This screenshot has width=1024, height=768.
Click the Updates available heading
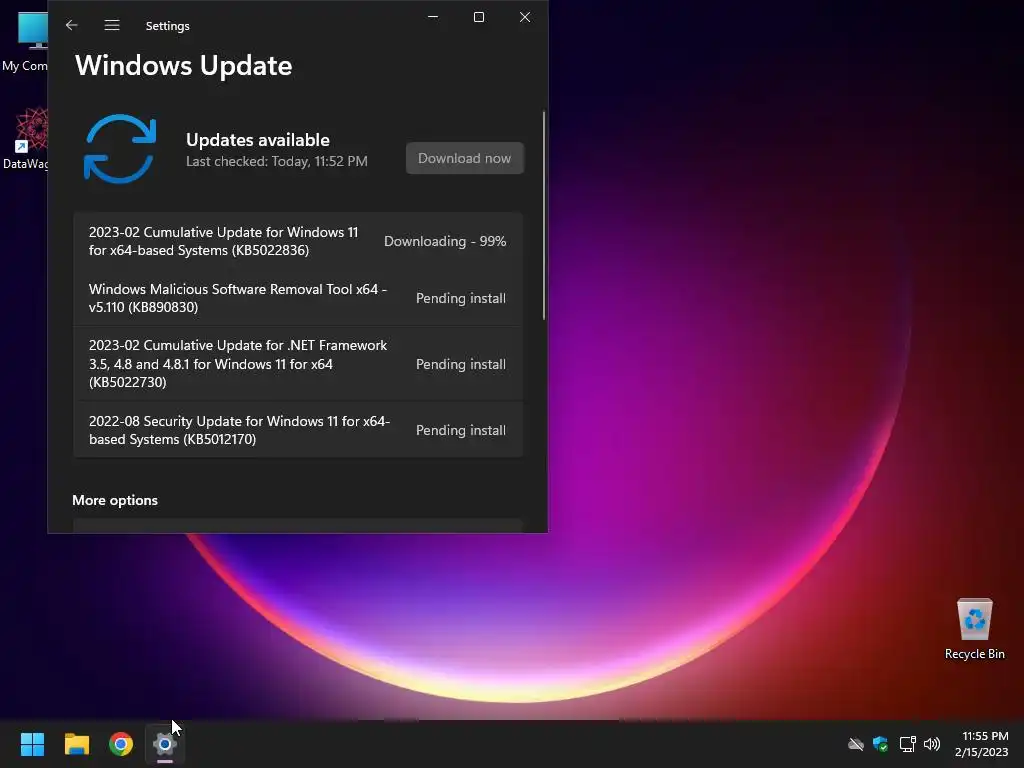258,140
